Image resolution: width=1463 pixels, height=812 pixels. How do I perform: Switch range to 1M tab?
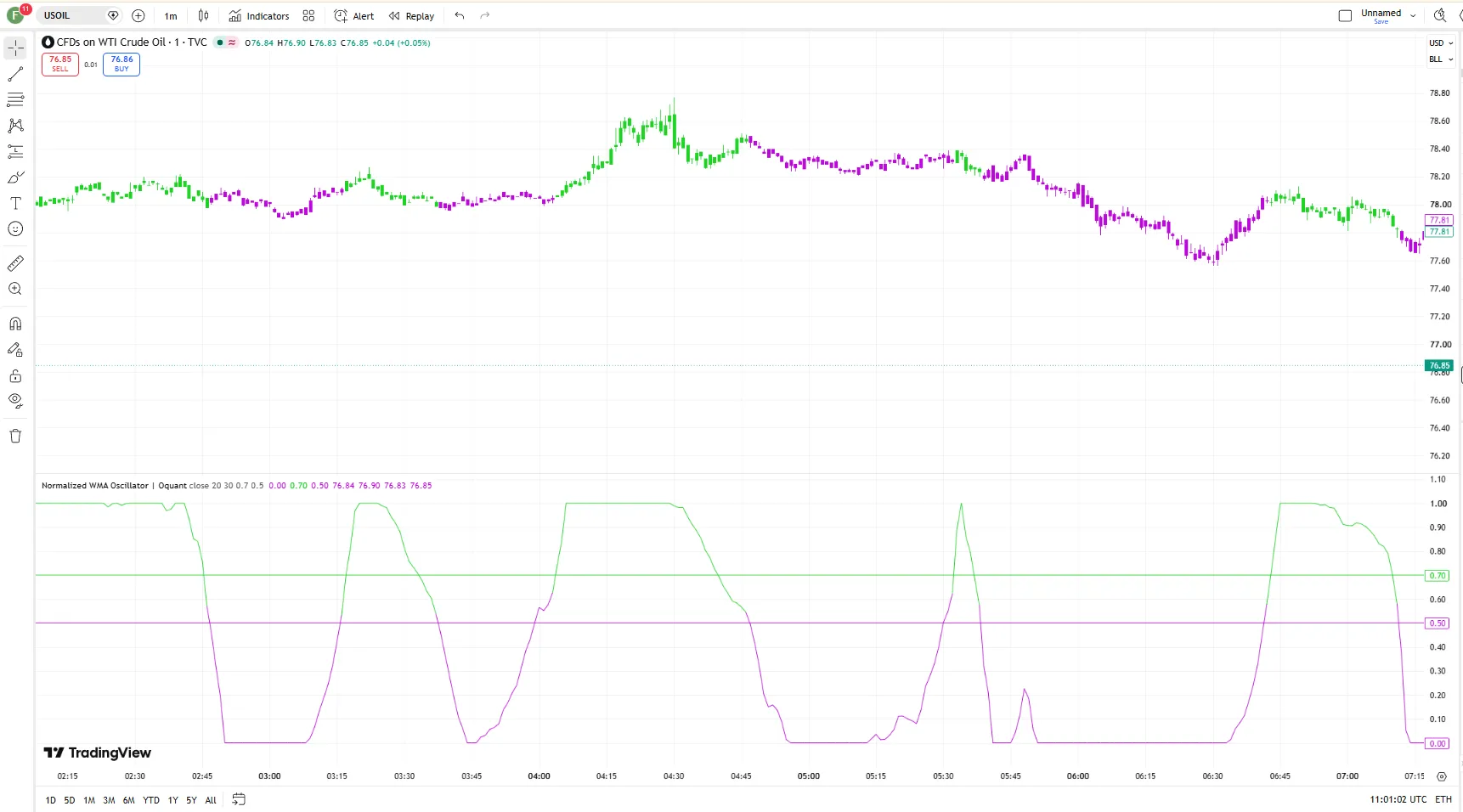(x=89, y=800)
